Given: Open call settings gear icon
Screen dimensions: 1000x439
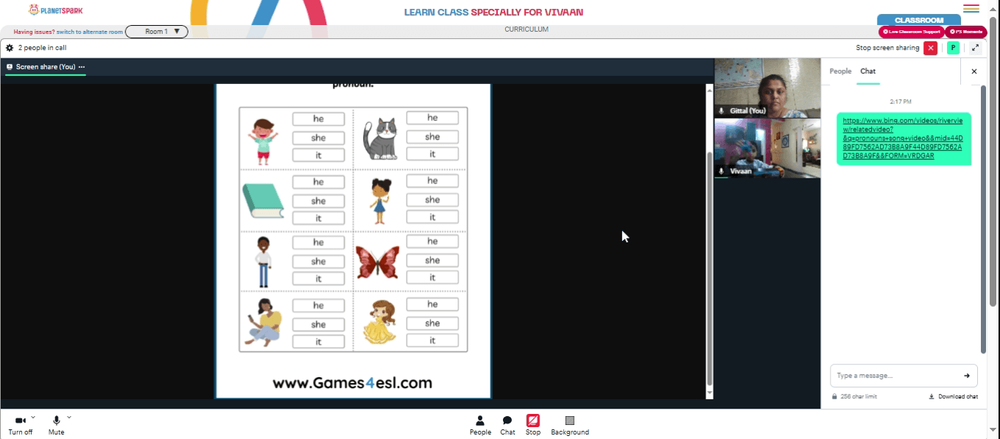Looking at the screenshot, I should (x=10, y=48).
